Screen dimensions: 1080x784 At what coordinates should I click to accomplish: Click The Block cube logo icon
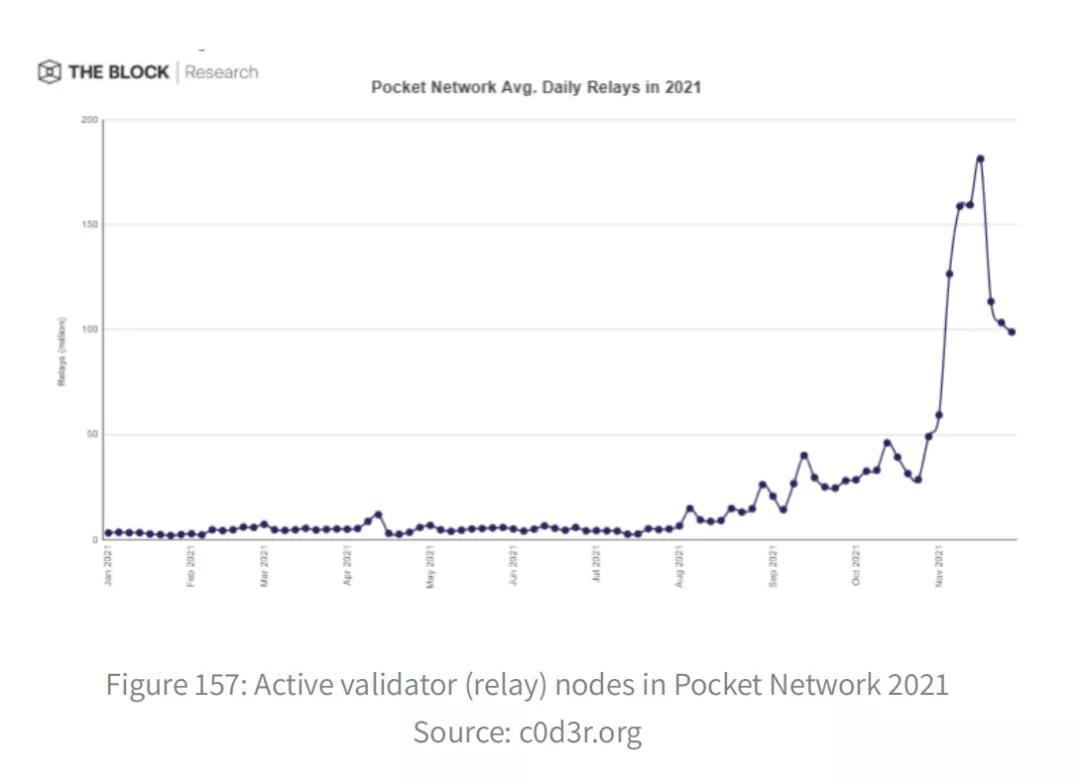[50, 72]
